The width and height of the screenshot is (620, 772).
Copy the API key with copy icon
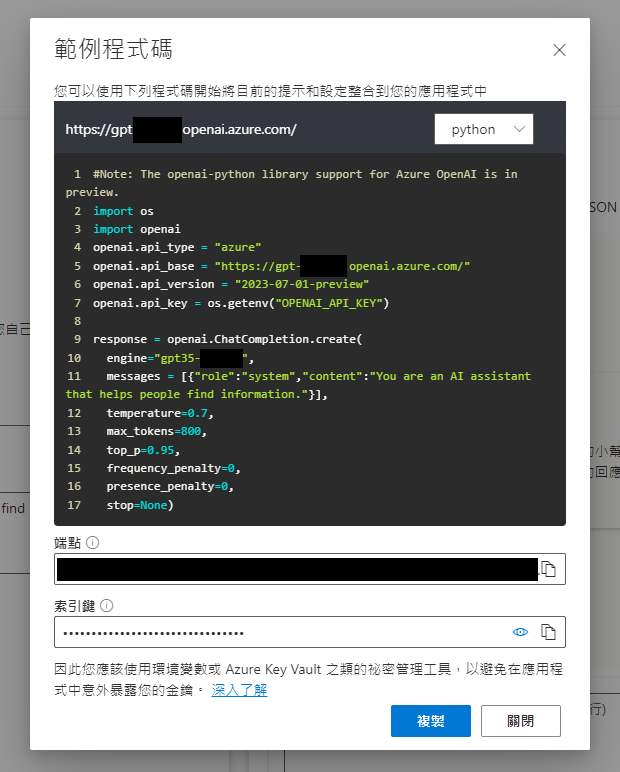click(548, 632)
